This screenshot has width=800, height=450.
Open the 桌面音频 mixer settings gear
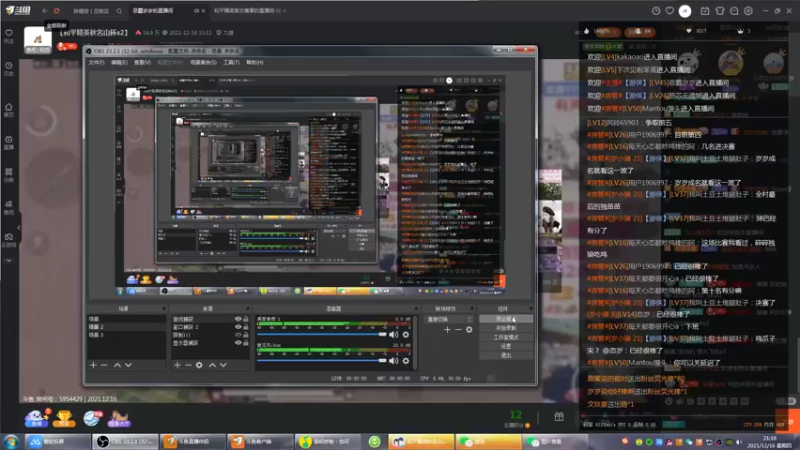[406, 335]
